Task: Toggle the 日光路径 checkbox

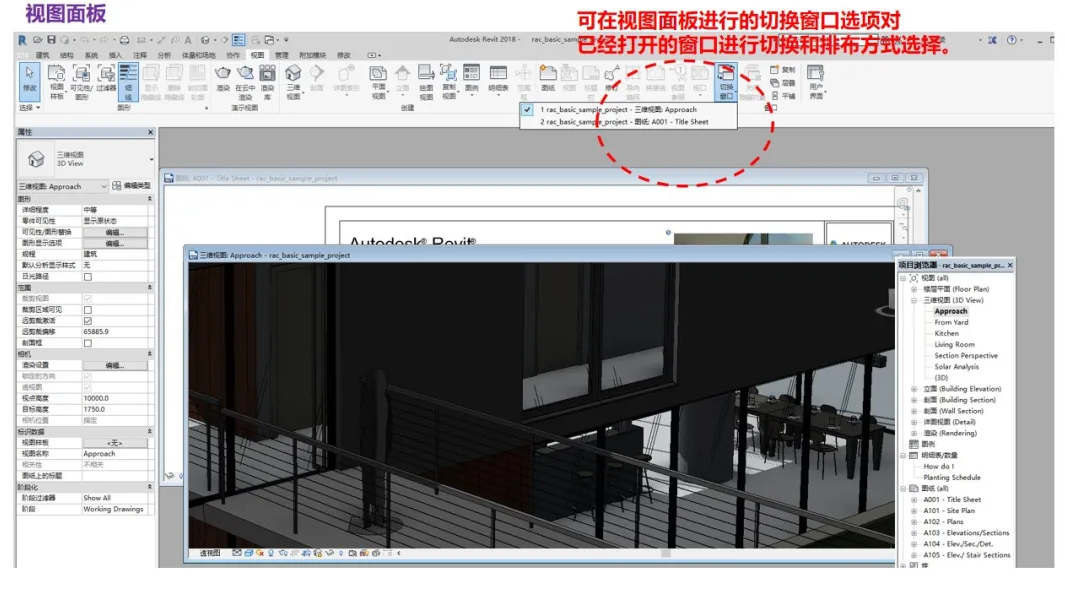Action: coord(87,277)
